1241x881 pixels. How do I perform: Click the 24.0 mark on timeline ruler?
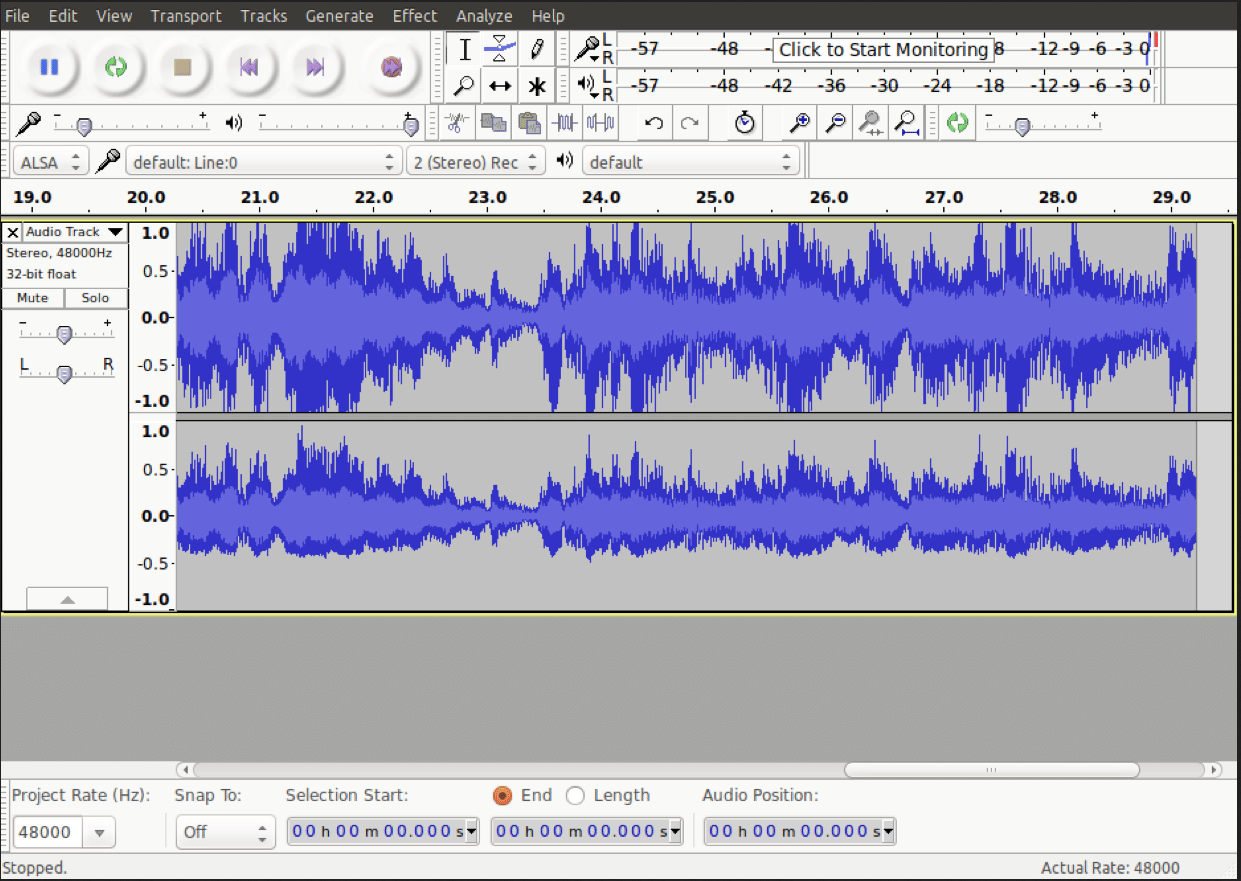(x=601, y=198)
